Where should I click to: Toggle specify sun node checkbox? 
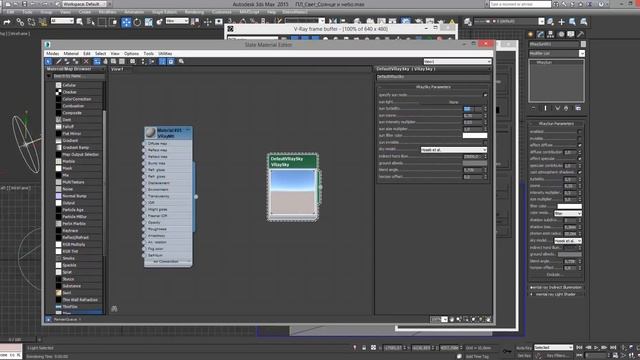(x=485, y=95)
